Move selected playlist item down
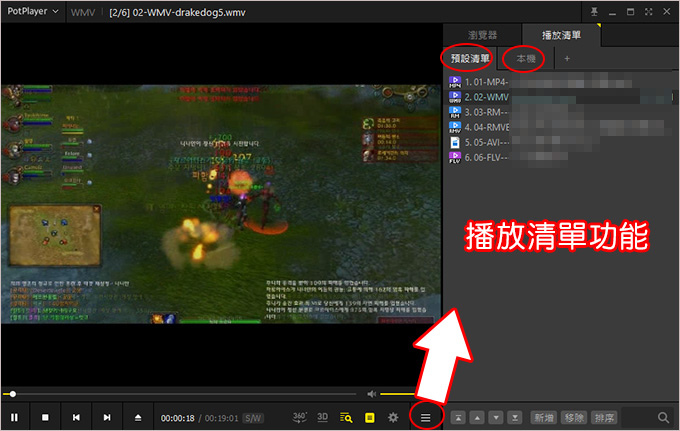 [496, 418]
